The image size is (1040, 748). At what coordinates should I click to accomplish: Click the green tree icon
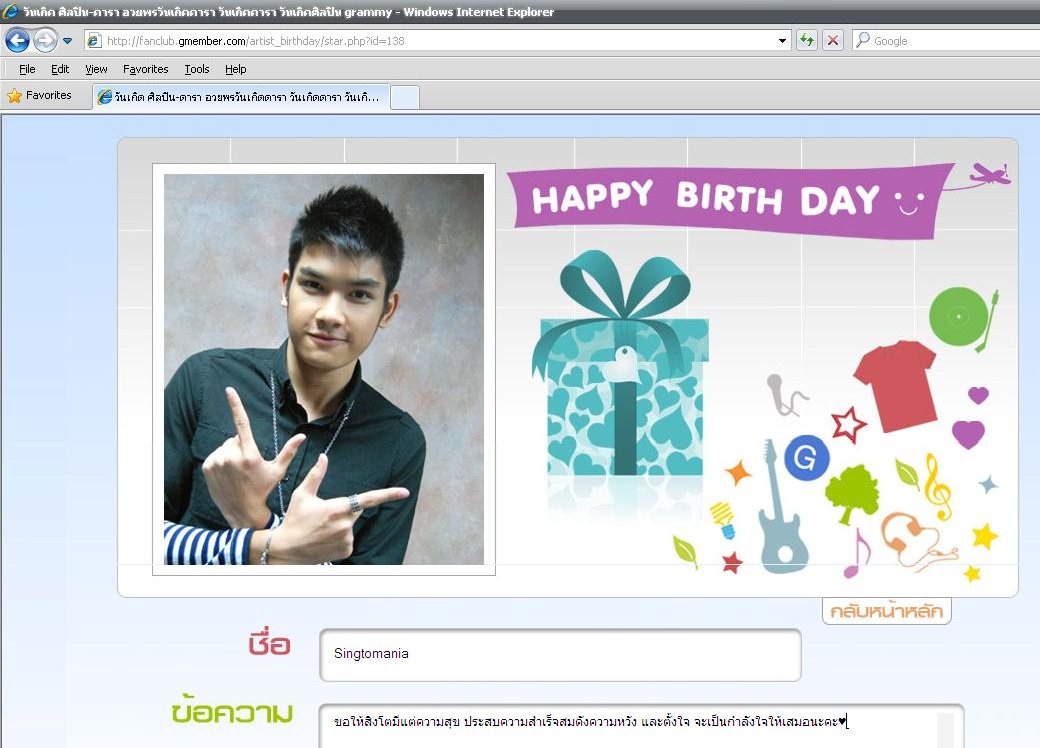click(852, 493)
